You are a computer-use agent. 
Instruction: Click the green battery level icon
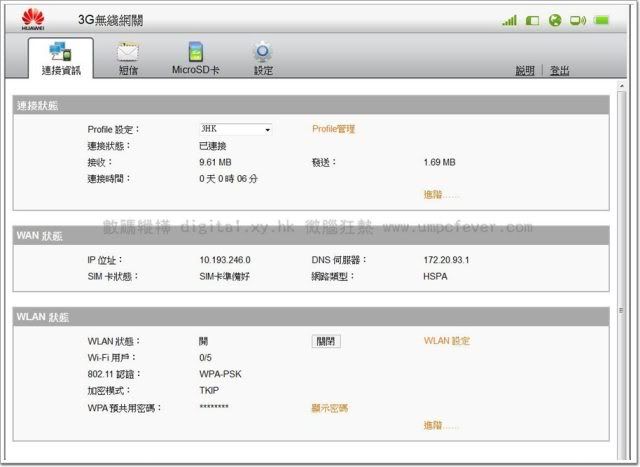[602, 20]
